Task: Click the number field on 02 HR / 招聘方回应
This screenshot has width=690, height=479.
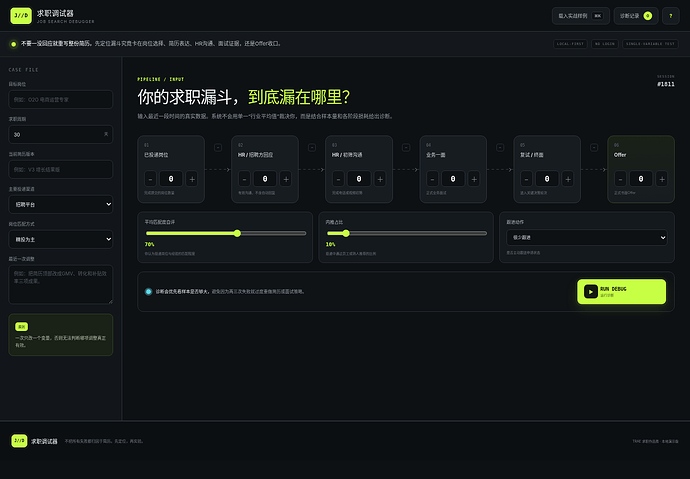Action: [x=265, y=179]
